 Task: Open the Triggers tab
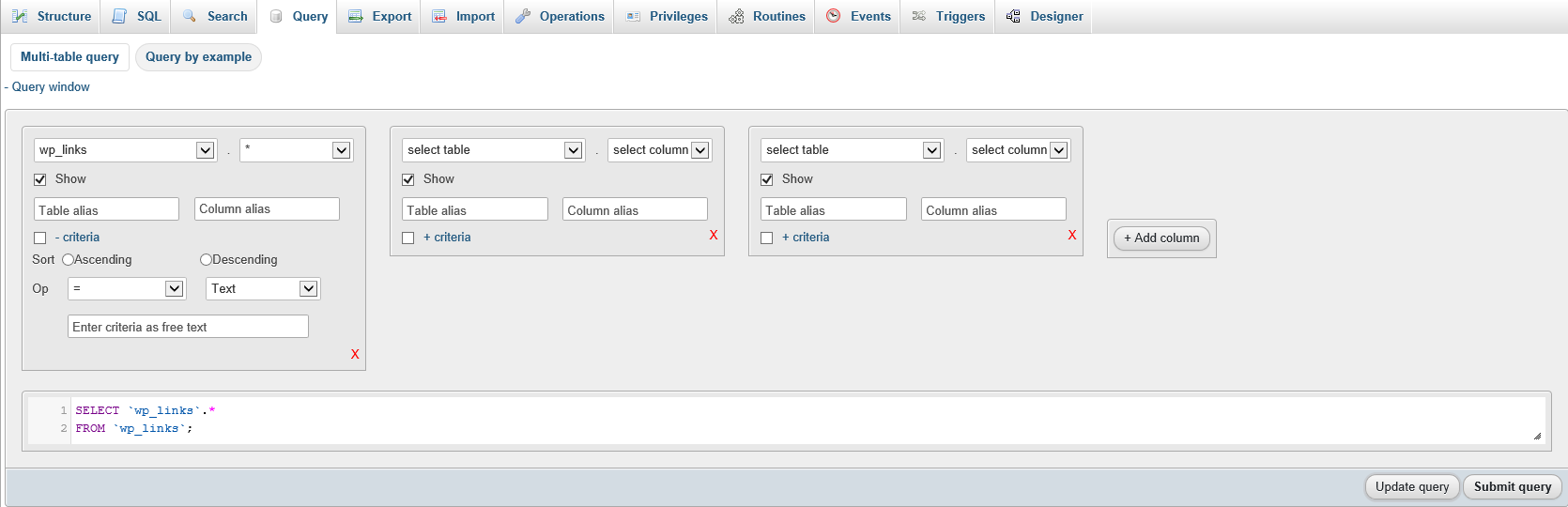click(x=948, y=16)
